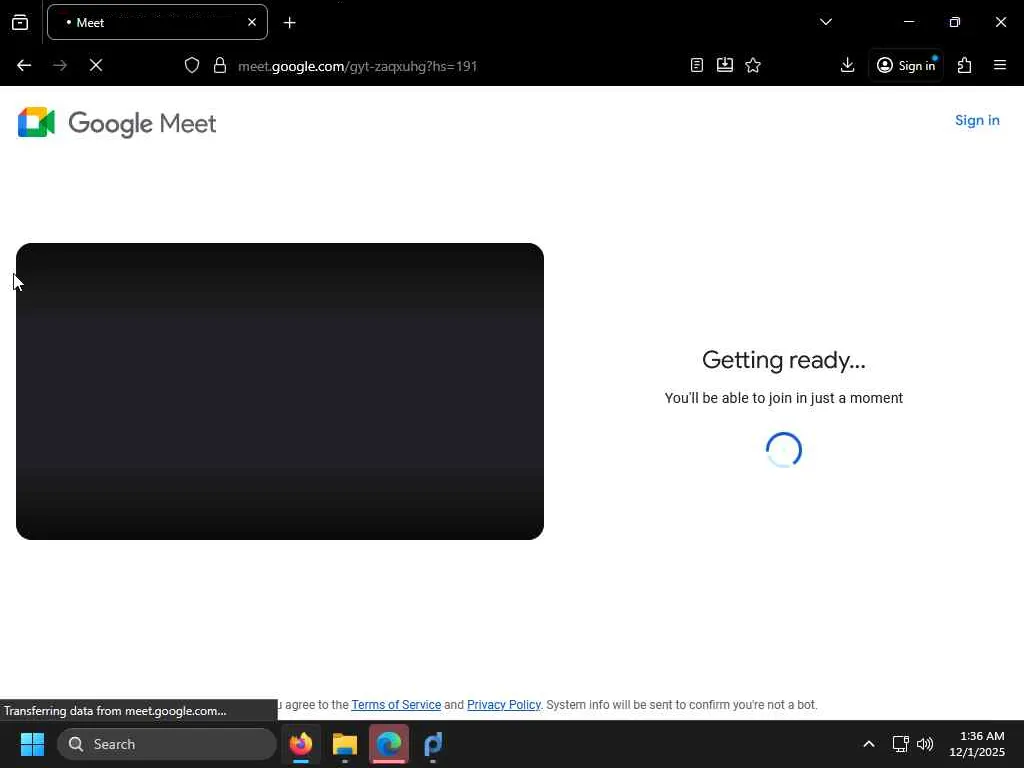The height and width of the screenshot is (768, 1024).
Task: Open the Firefox View button
Action: coord(20,22)
